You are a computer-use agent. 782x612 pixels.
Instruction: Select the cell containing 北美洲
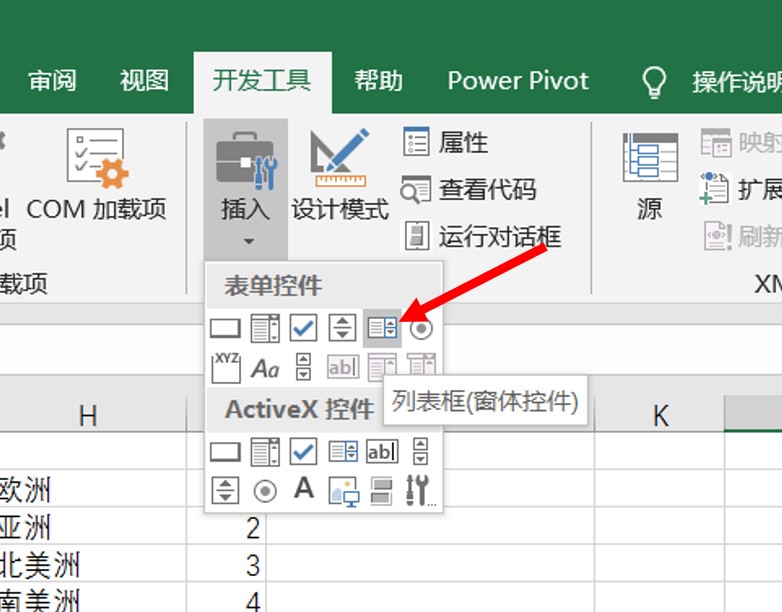(x=93, y=564)
